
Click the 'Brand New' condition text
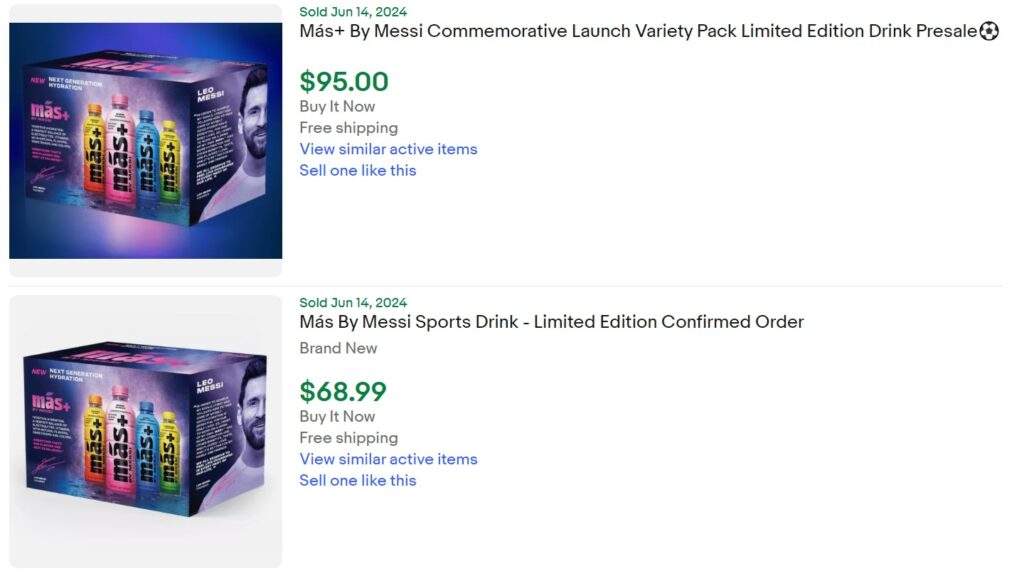point(338,348)
